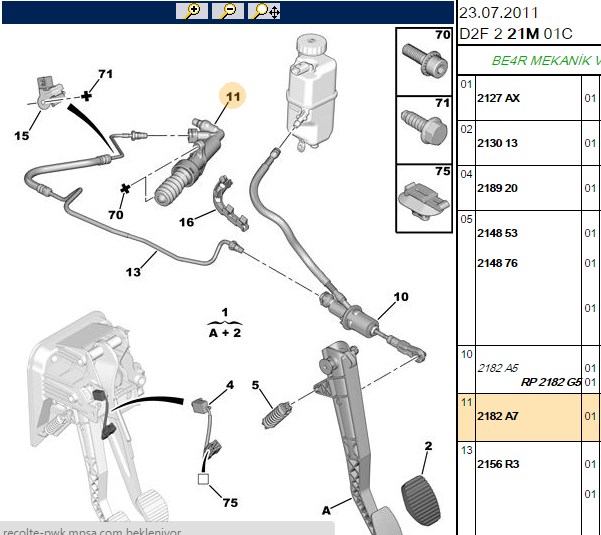The width and height of the screenshot is (601, 535).
Task: Select table row index 02
Action: (466, 129)
